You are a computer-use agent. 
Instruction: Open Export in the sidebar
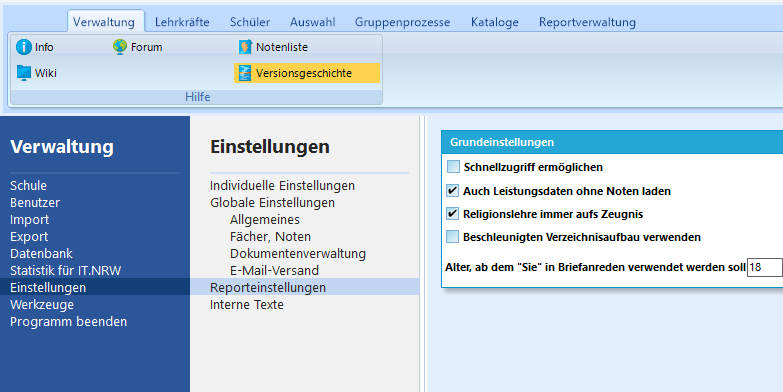(29, 236)
